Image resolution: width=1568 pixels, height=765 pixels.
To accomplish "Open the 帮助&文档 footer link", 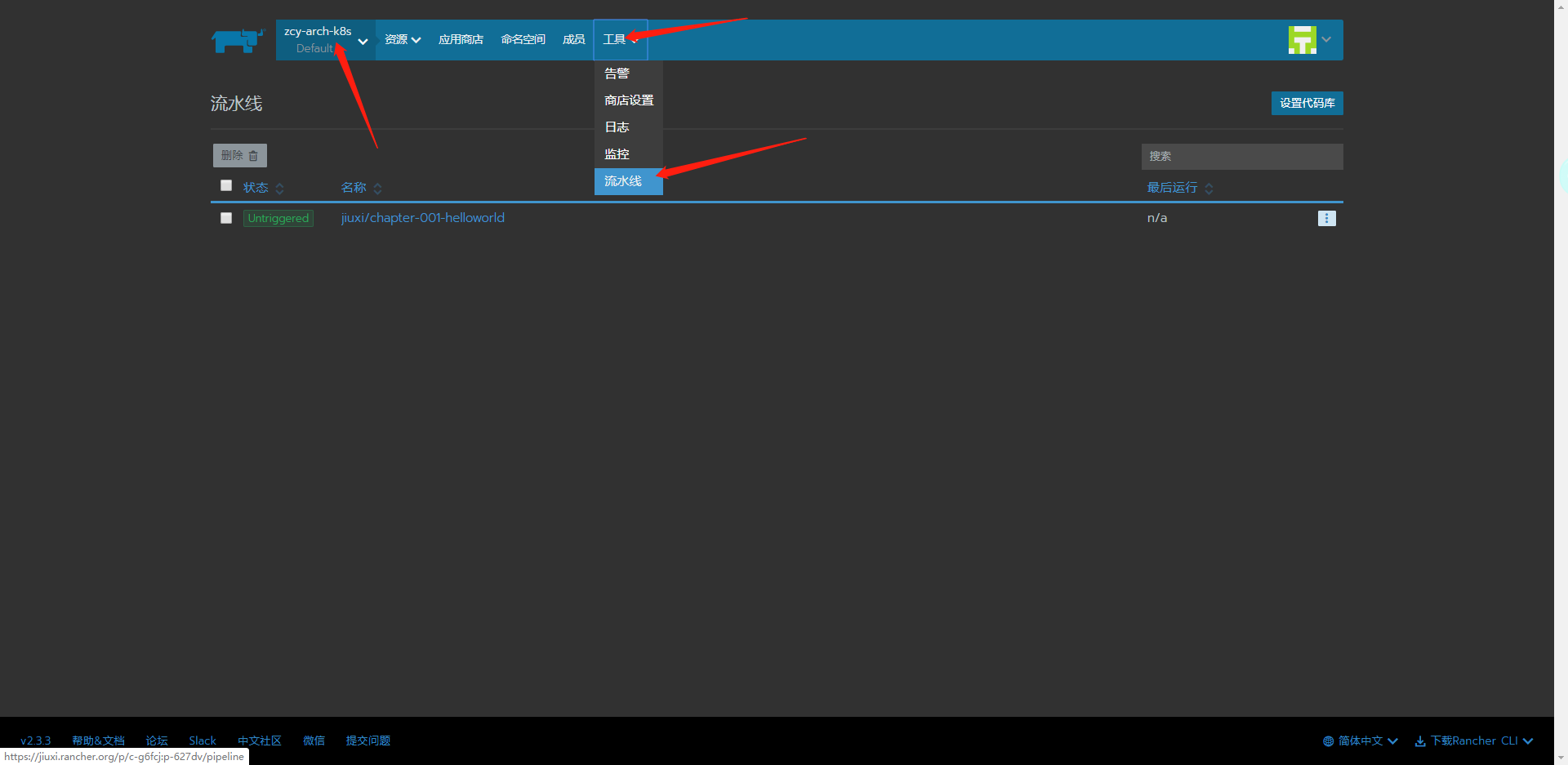I will pyautogui.click(x=98, y=741).
